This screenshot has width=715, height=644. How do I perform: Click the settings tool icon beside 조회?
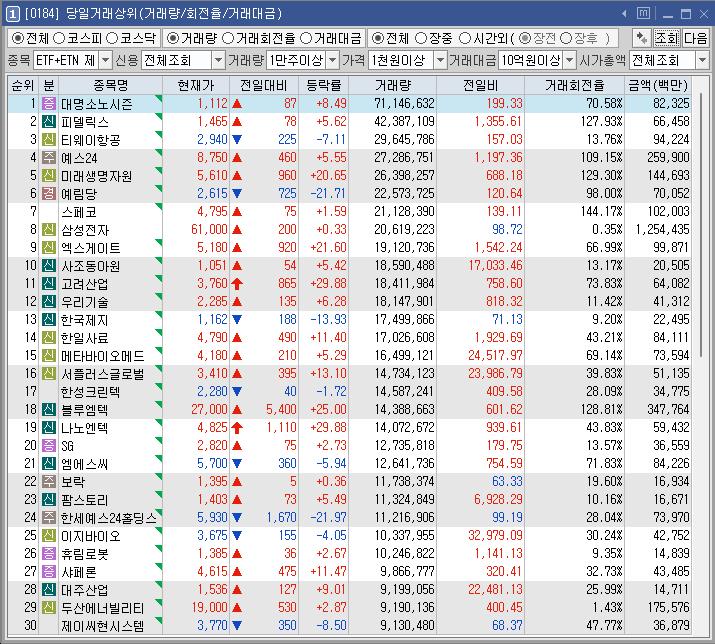(642, 38)
